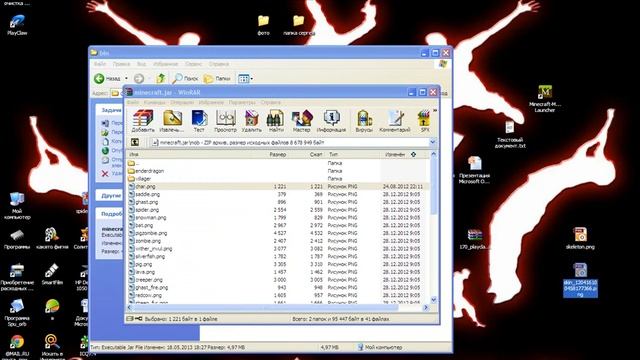Sort WinRAR list by Размер column
640x360 pixels.
point(277,154)
